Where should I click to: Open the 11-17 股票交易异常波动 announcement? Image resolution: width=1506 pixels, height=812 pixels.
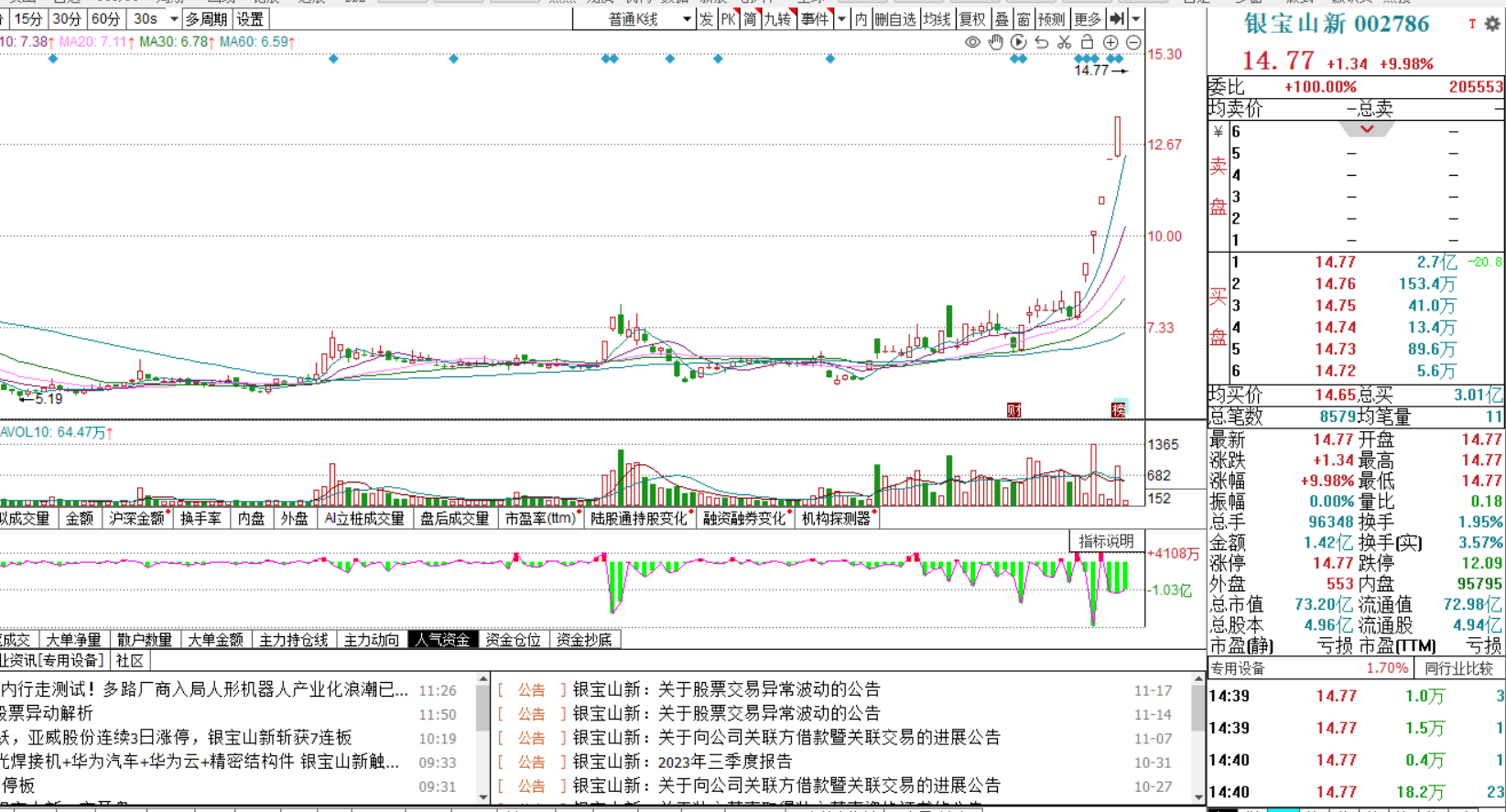(x=726, y=689)
